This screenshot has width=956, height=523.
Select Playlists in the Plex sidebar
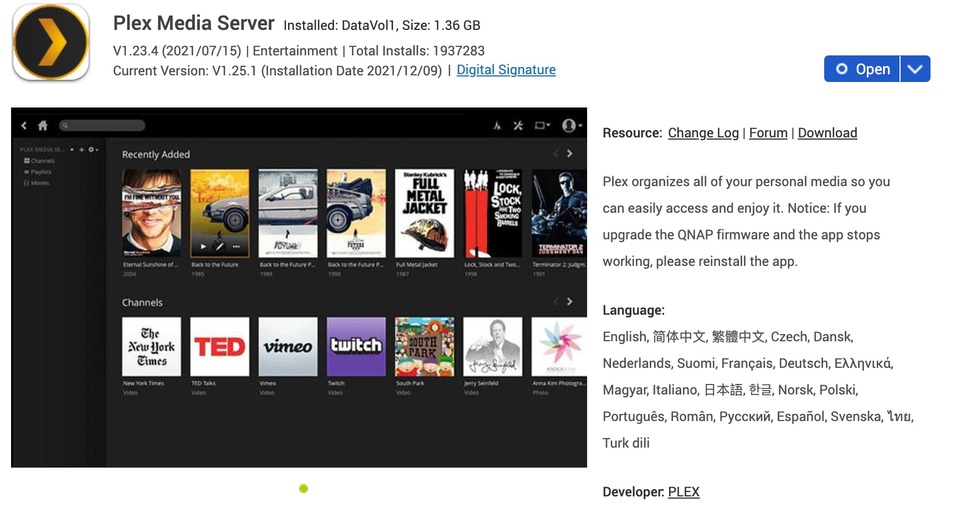tap(38, 172)
